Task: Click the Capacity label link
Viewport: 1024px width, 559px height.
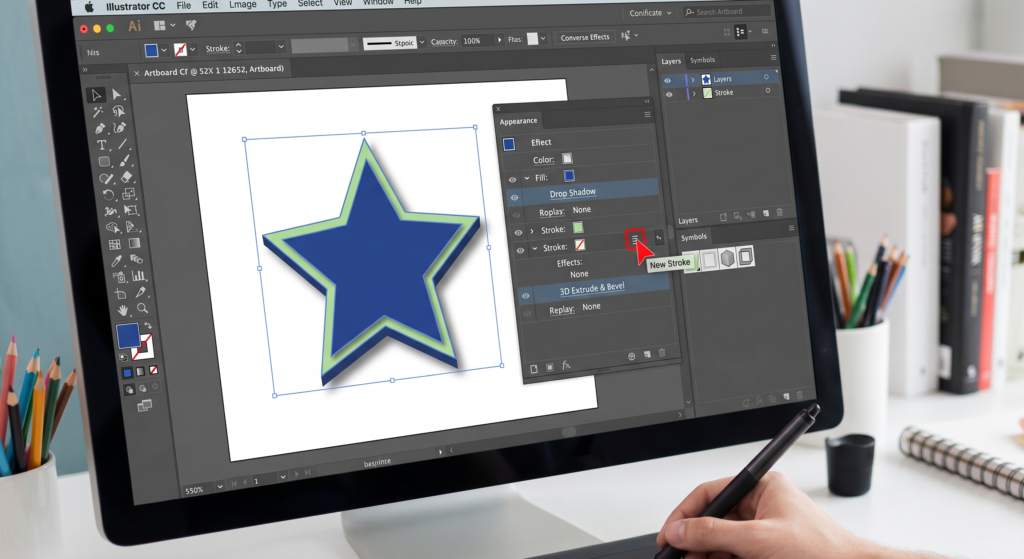Action: (443, 42)
